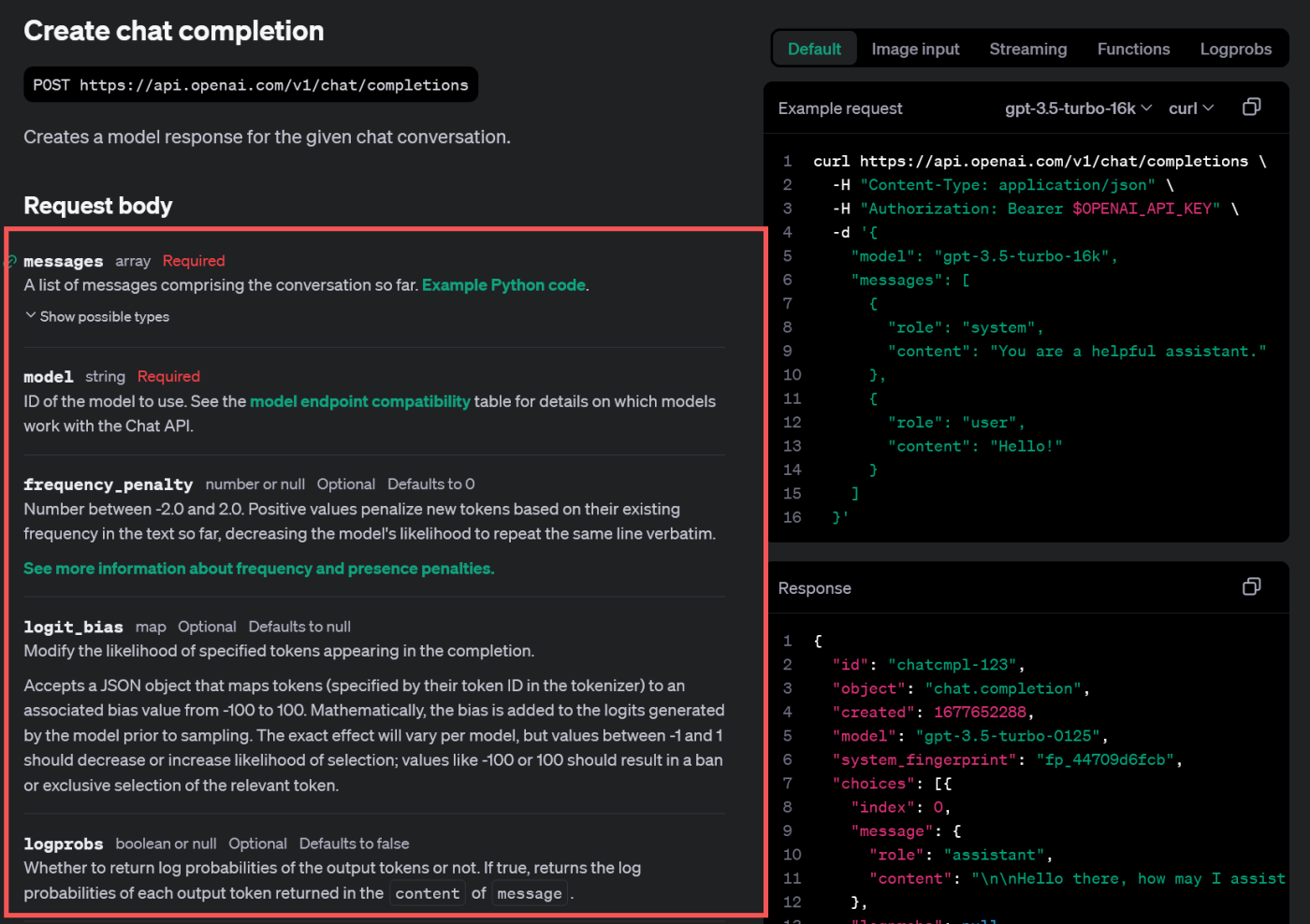Expand Show possible types under messages
This screenshot has width=1310, height=924.
click(97, 317)
